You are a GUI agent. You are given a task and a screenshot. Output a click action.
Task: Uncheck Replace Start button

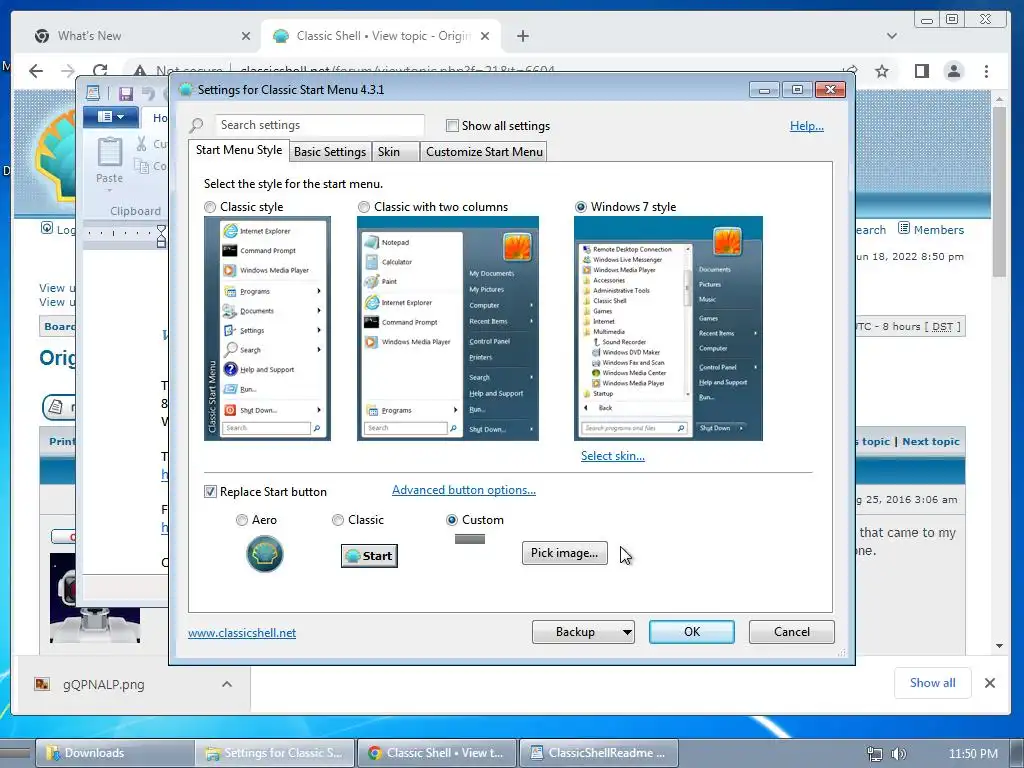coord(210,492)
